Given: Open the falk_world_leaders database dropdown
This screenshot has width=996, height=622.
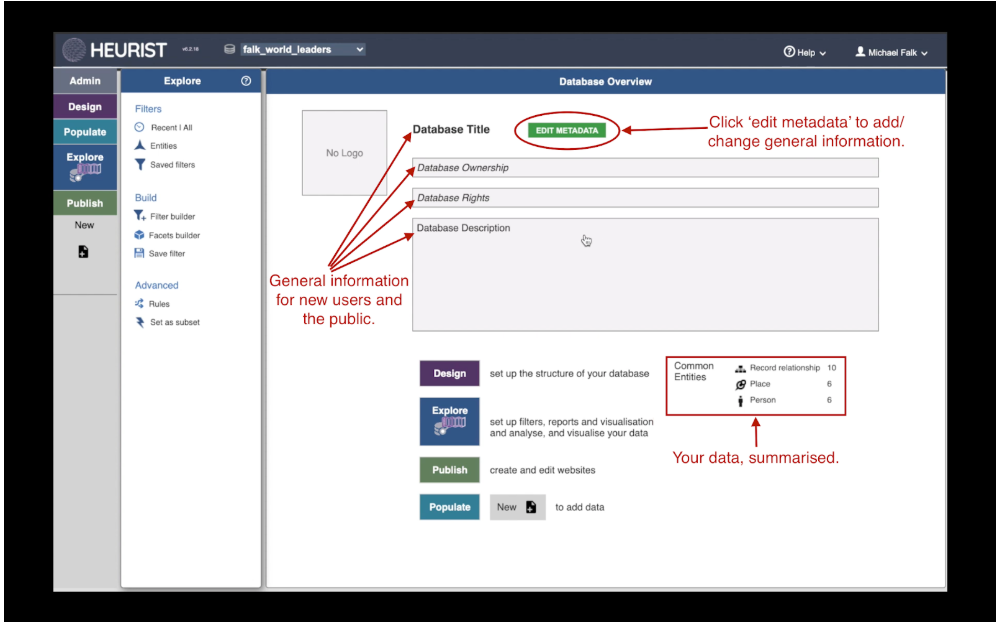Looking at the screenshot, I should coord(302,50).
